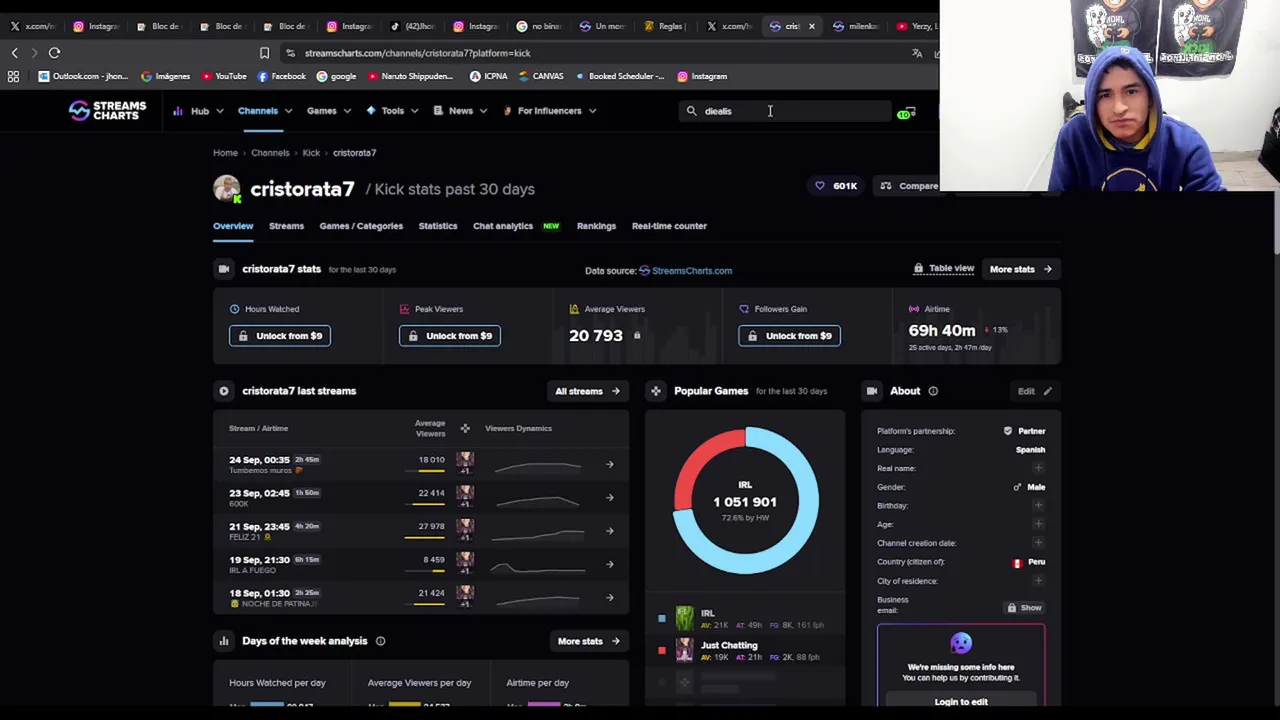Click the Streams Charts logo
The width and height of the screenshot is (1280, 720).
[107, 111]
